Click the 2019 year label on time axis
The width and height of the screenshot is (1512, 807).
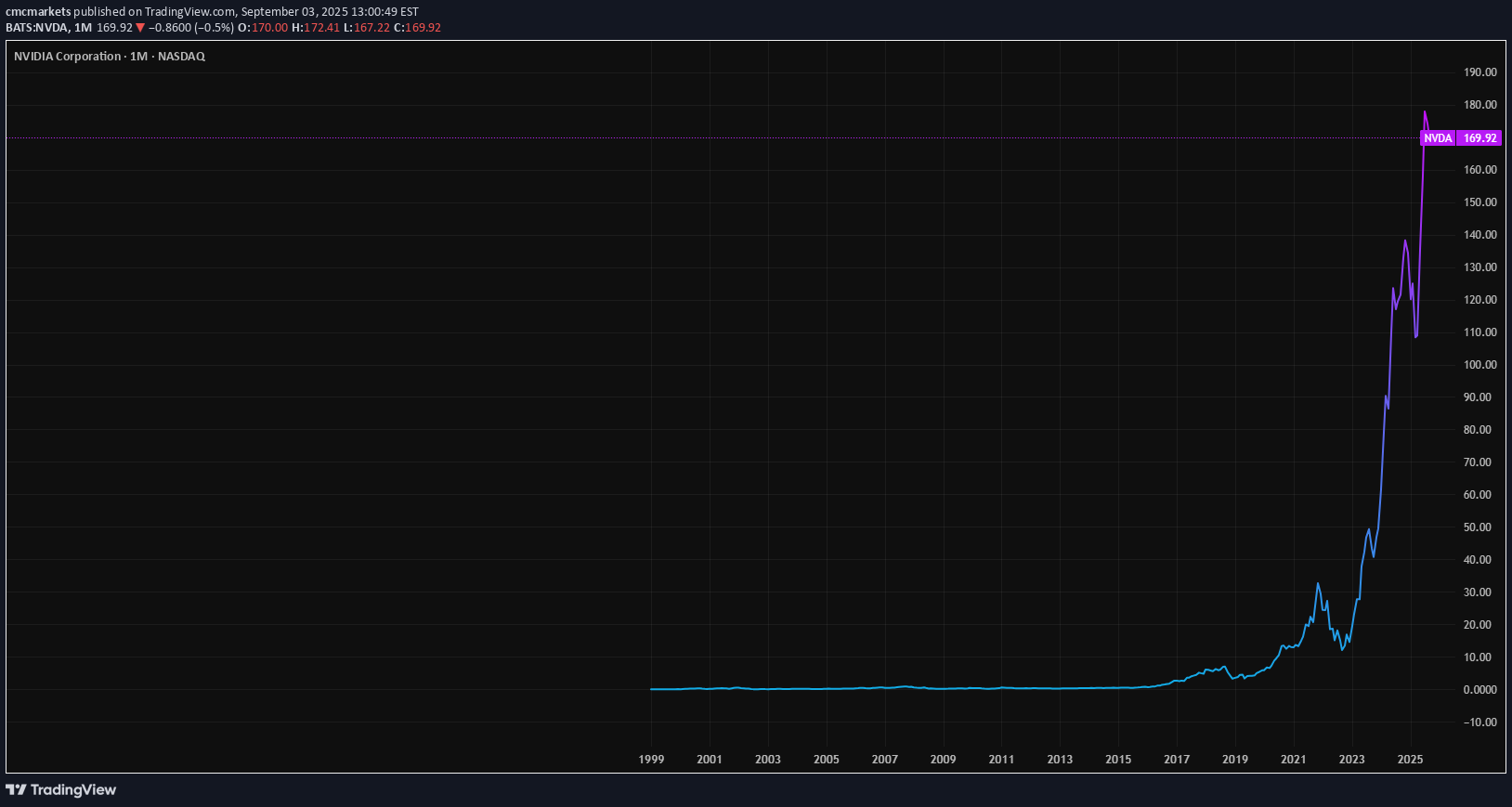point(1235,760)
